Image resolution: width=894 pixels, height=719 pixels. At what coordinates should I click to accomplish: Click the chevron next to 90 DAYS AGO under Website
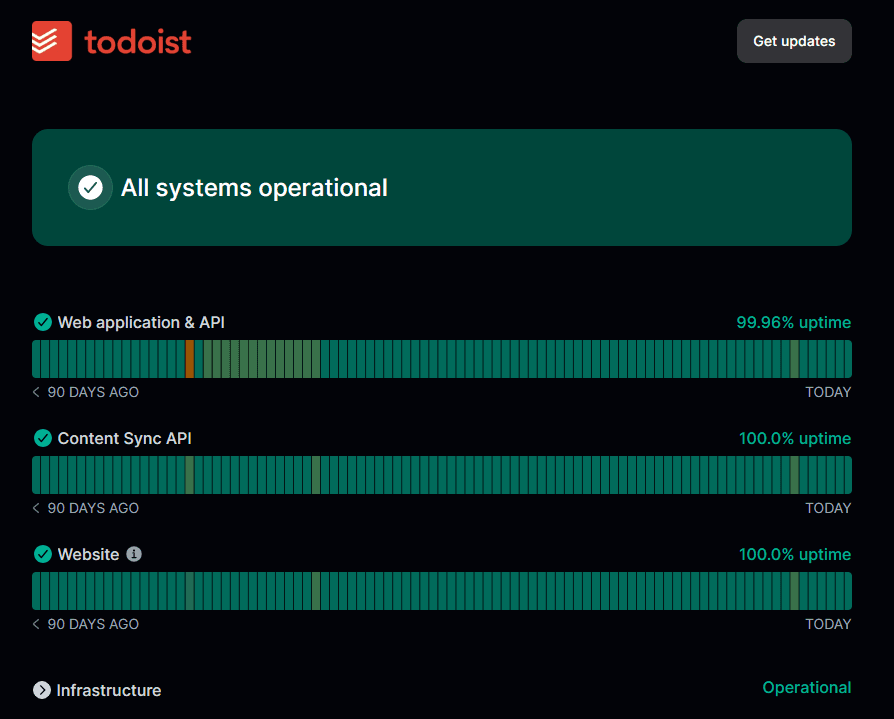point(36,624)
